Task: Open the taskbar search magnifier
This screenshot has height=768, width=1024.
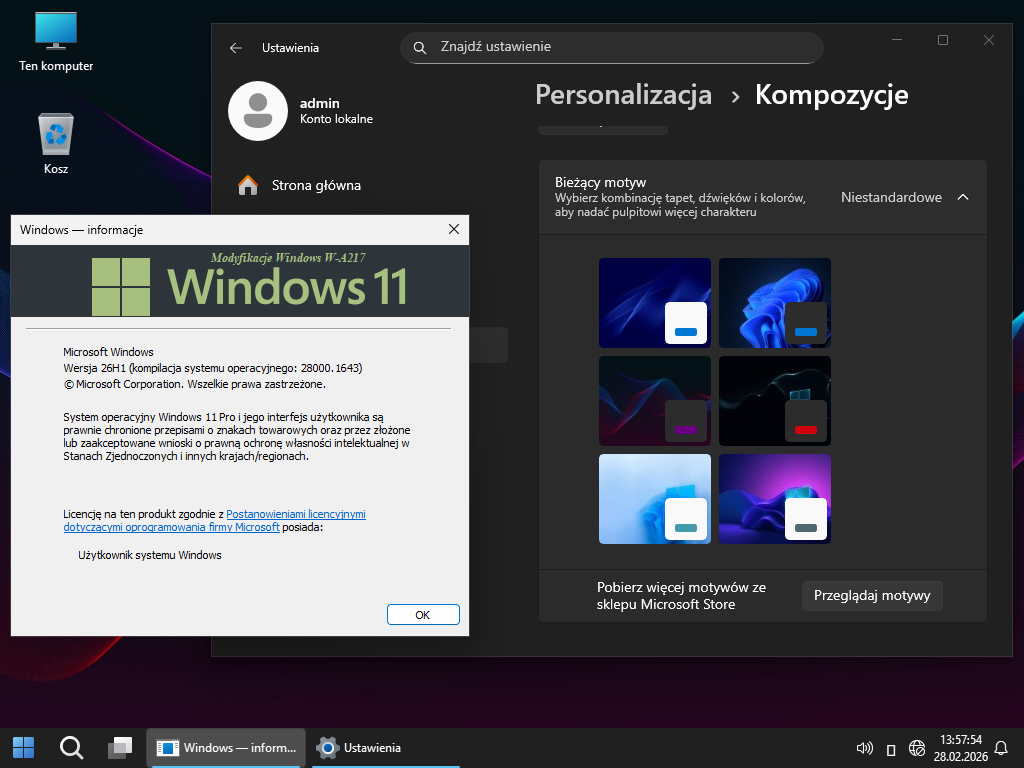Action: coord(71,747)
